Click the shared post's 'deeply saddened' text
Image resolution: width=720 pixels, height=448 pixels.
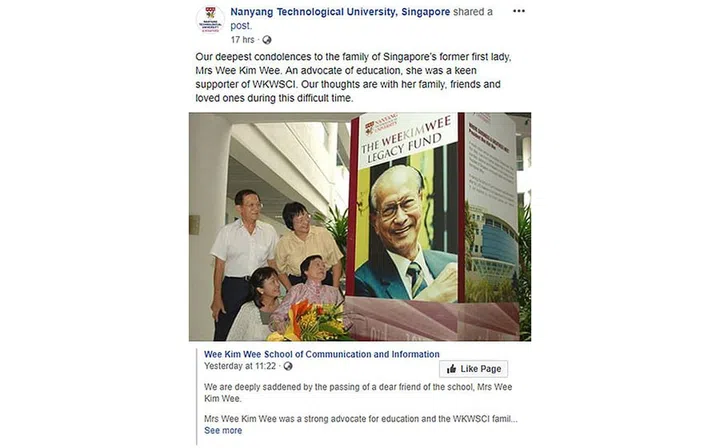coord(358,393)
